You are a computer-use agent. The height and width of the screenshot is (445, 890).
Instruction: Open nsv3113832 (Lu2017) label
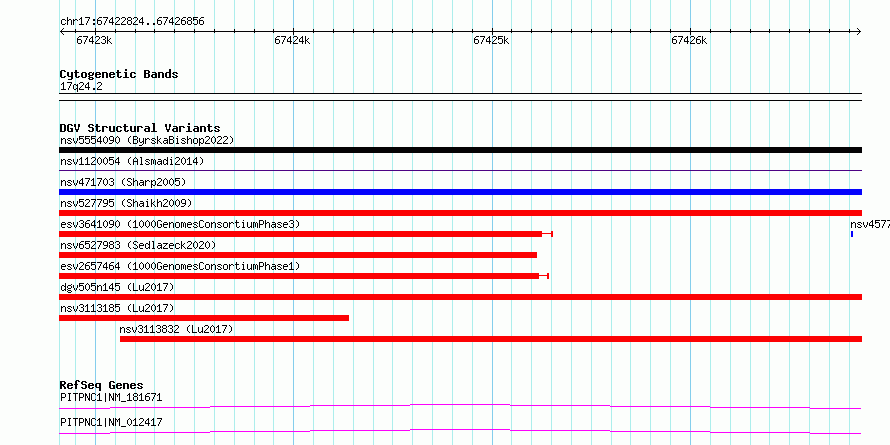pyautogui.click(x=177, y=329)
